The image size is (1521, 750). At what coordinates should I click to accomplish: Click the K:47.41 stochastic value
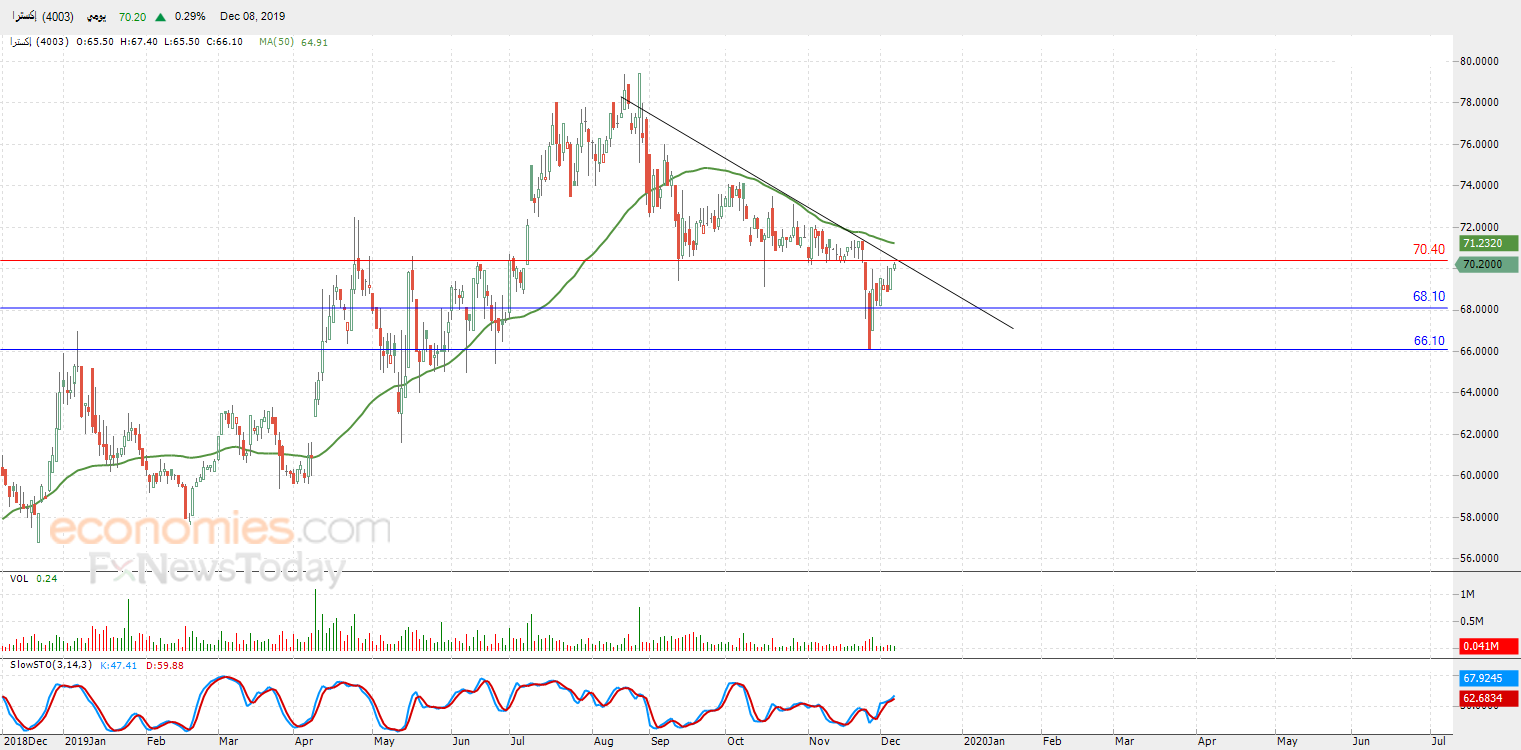pos(118,664)
